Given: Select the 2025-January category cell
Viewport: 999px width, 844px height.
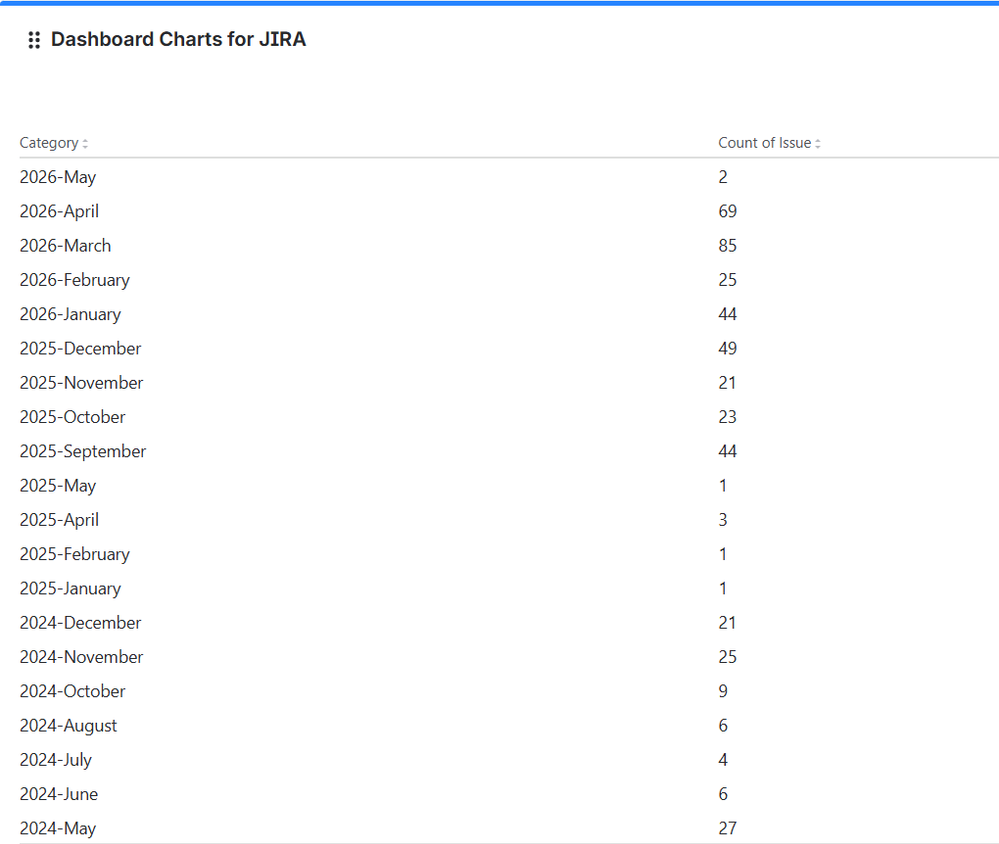Looking at the screenshot, I should tap(70, 589).
